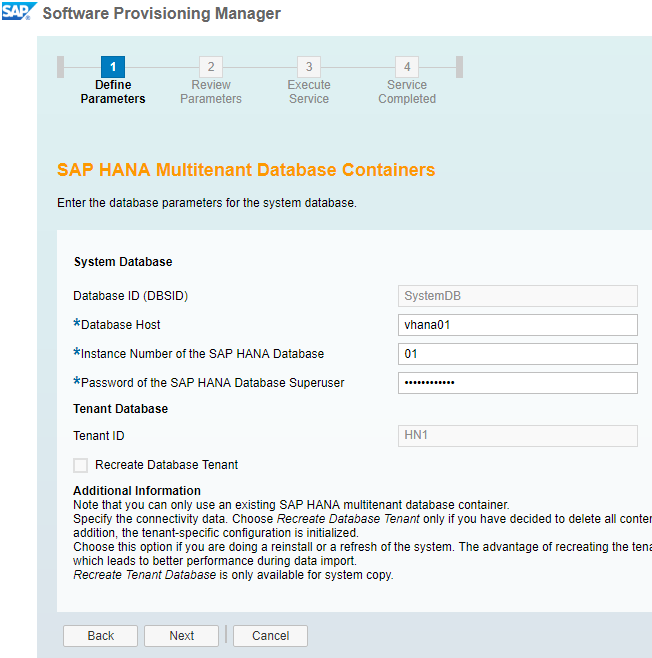Click the Superuser password field

[518, 383]
